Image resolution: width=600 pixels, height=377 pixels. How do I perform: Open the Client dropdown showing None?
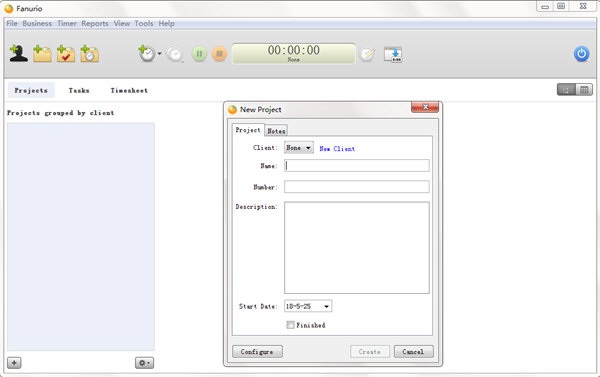(299, 148)
